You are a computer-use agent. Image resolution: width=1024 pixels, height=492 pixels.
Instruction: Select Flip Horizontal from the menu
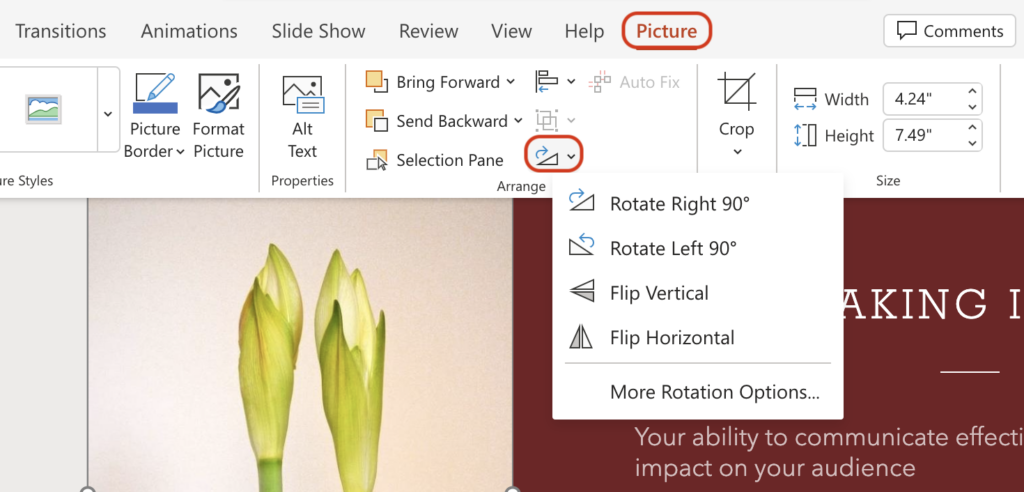(697, 338)
